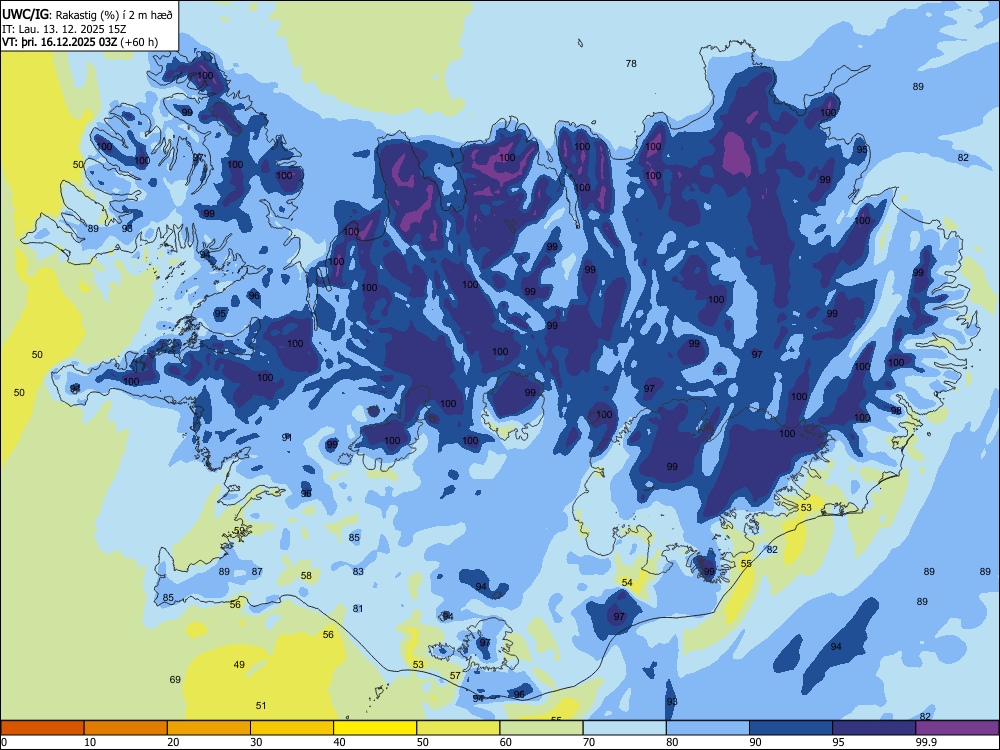Click the '78' humidity value over the northern sea
Viewport: 1000px width, 750px height.
tap(631, 63)
